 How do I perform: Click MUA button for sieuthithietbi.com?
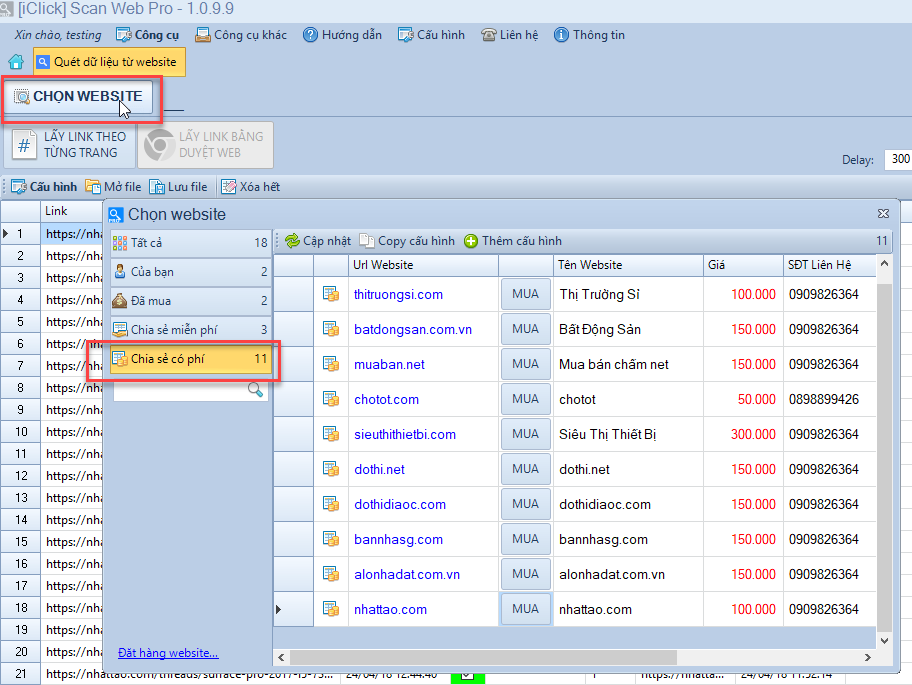pyautogui.click(x=526, y=434)
